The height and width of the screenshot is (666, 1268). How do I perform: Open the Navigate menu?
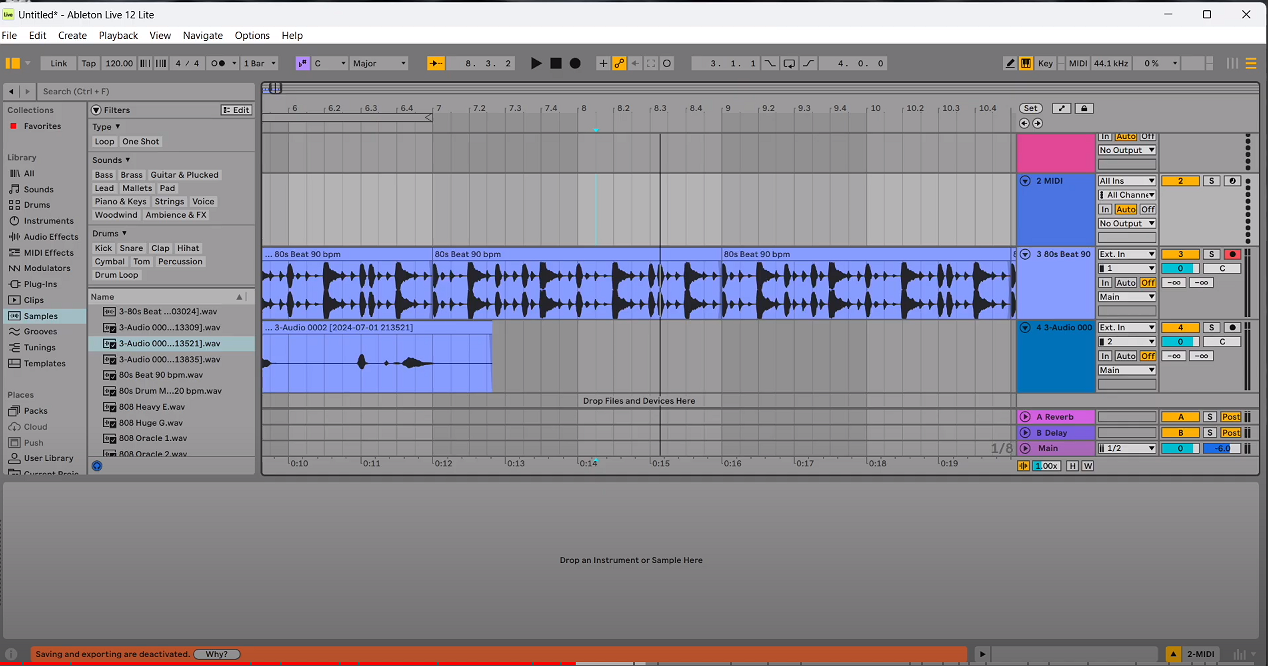pyautogui.click(x=203, y=35)
